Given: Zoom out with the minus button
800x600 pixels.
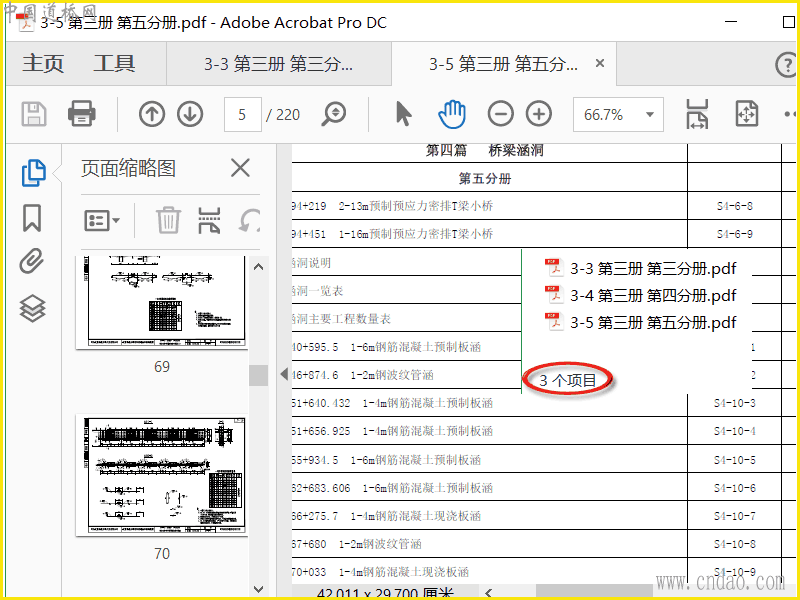Looking at the screenshot, I should [x=500, y=114].
